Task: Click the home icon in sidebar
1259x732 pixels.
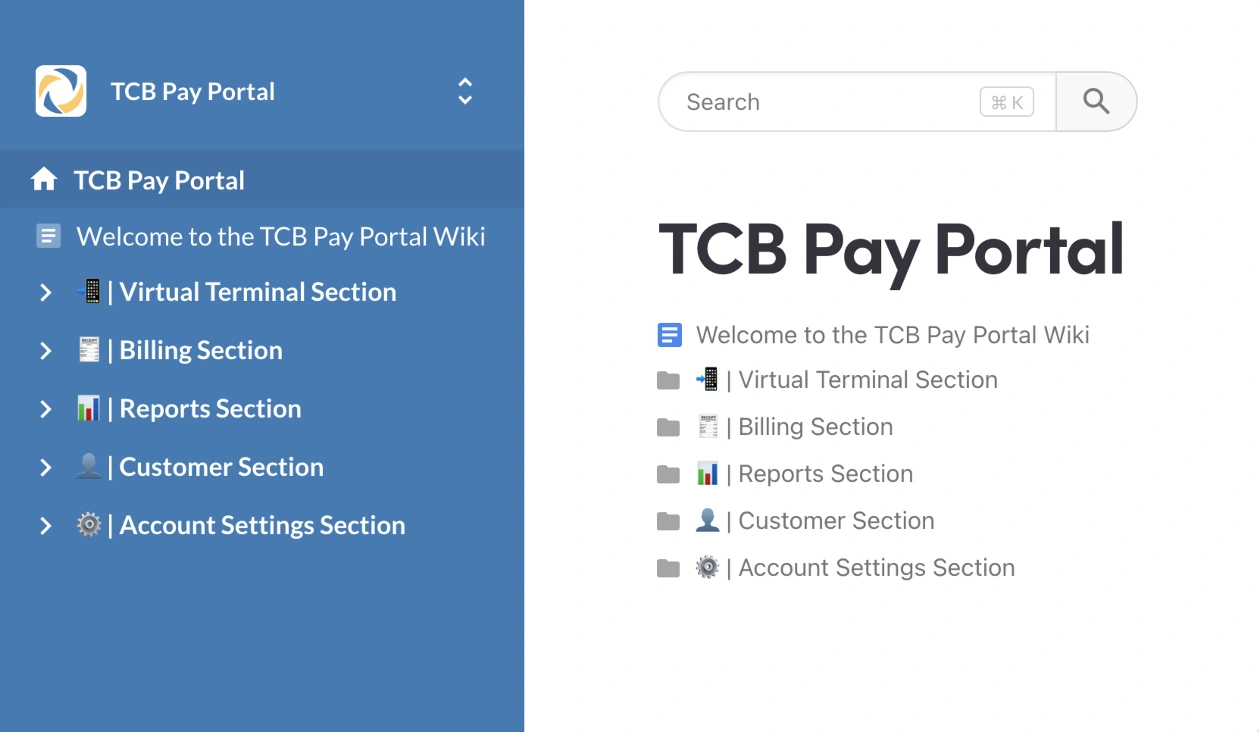Action: (x=44, y=180)
